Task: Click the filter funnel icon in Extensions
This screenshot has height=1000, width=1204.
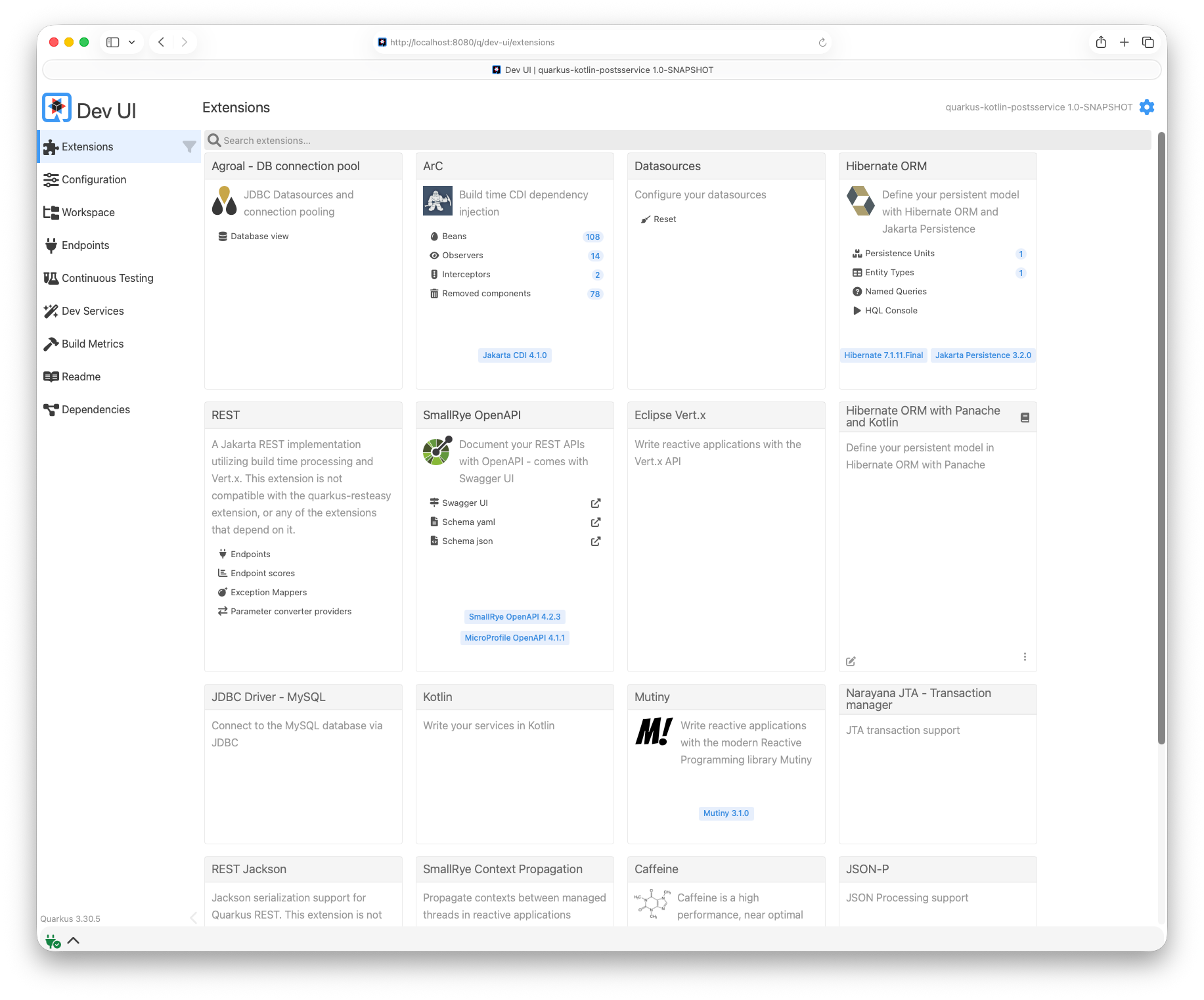Action: pyautogui.click(x=189, y=147)
